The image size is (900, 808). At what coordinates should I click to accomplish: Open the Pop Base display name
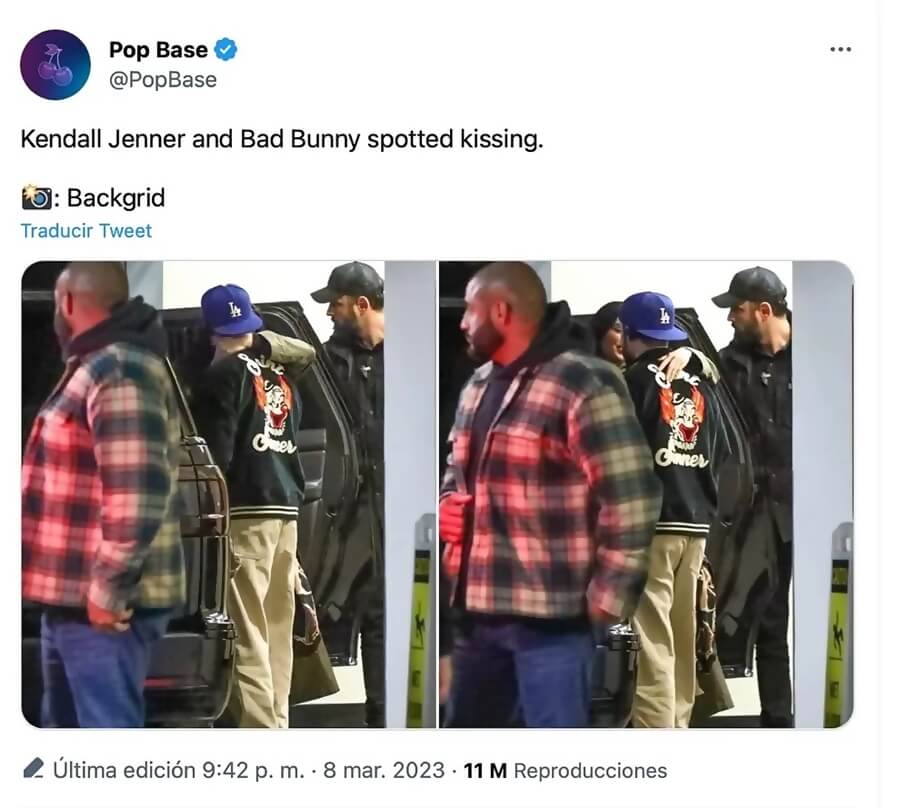(158, 50)
